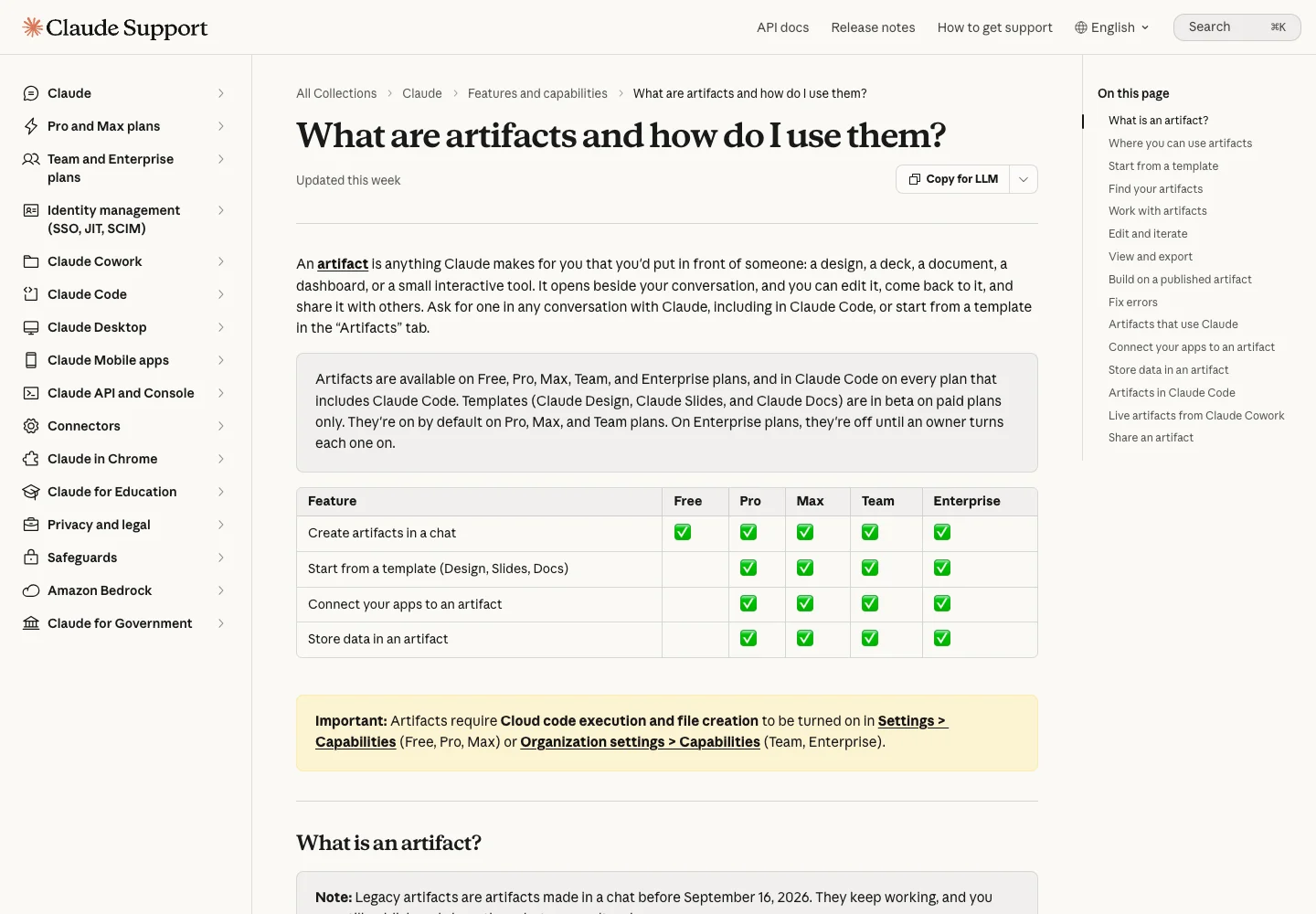Click the Claude in Chrome puzzle icon
This screenshot has width=1316, height=914.
point(31,459)
